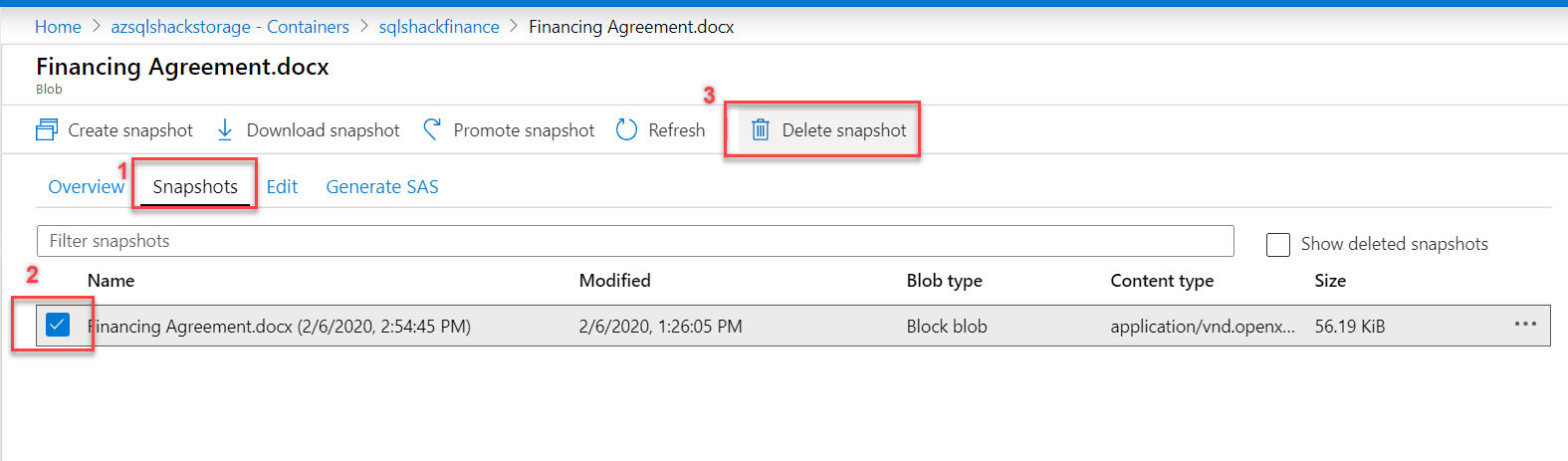1568x461 pixels.
Task: Enable Show deleted snapshots checkbox
Action: [x=1278, y=245]
